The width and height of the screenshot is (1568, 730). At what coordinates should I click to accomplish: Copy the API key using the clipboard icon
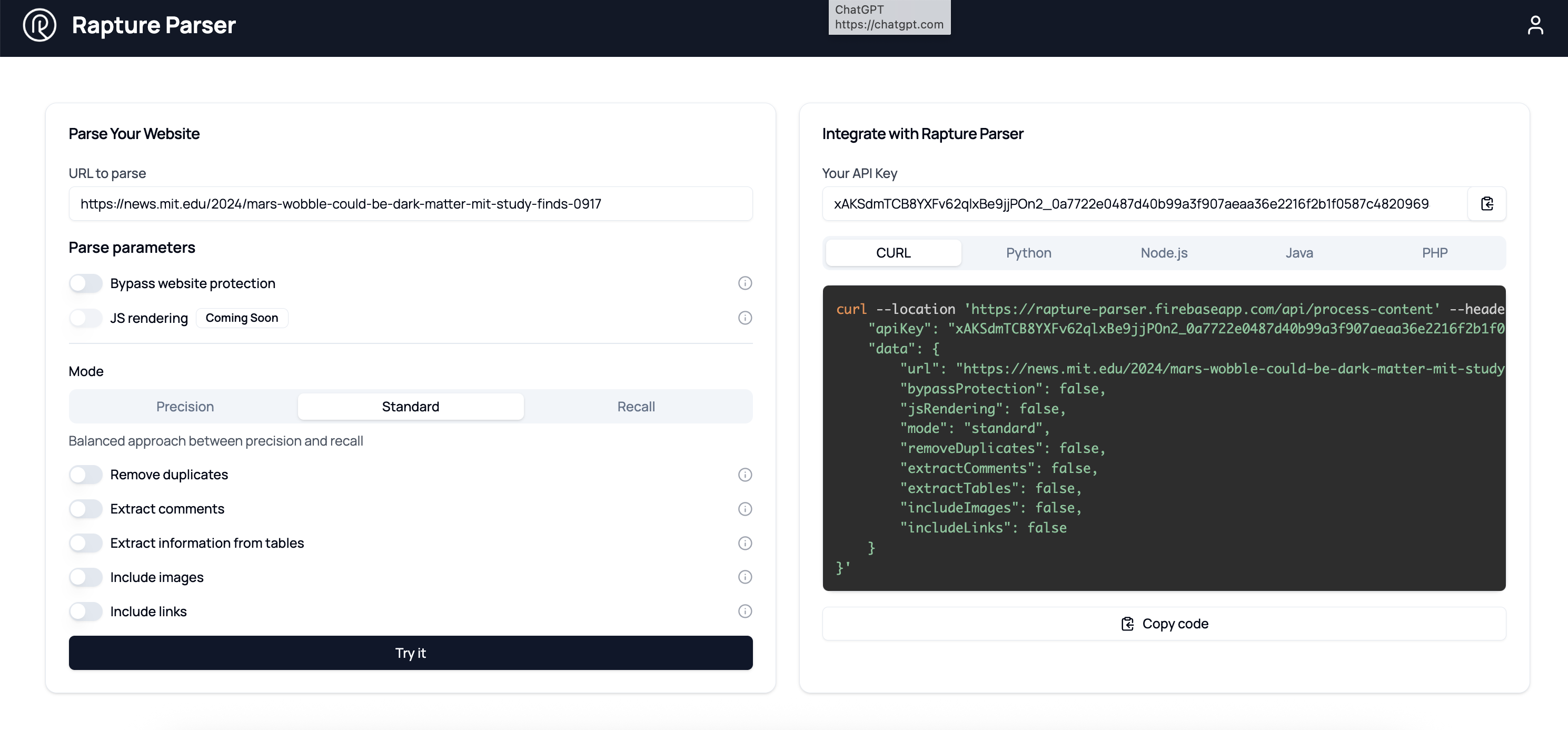(x=1487, y=203)
